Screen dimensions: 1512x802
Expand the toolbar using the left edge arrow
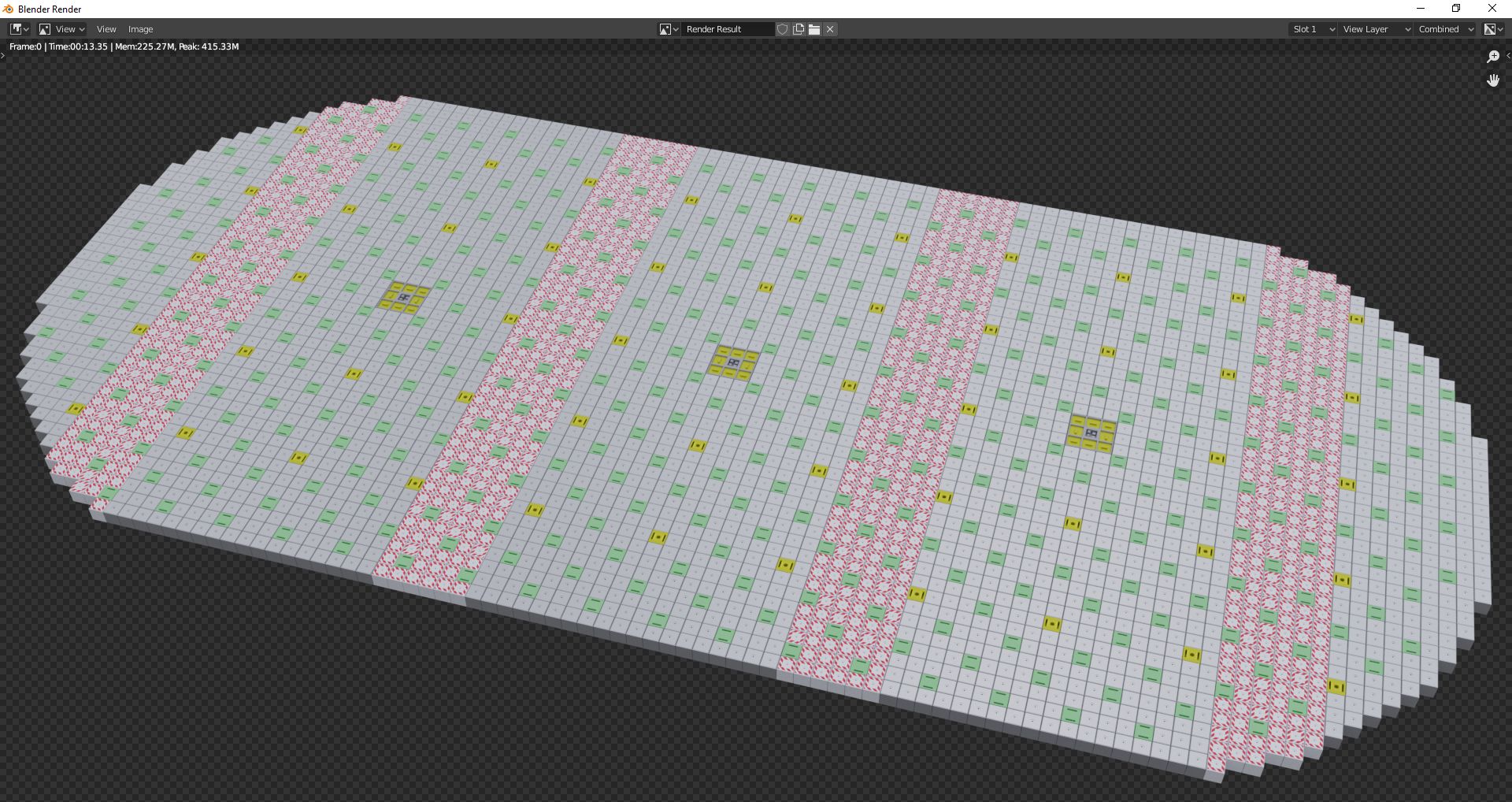[x=3, y=56]
